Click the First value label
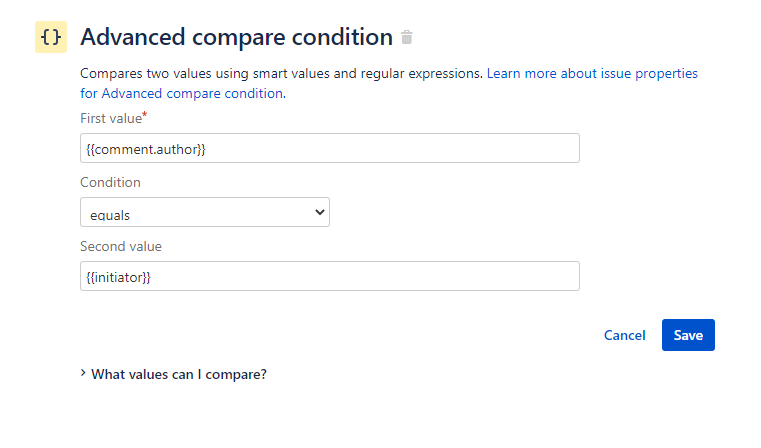Image resolution: width=761 pixels, height=448 pixels. coord(110,119)
